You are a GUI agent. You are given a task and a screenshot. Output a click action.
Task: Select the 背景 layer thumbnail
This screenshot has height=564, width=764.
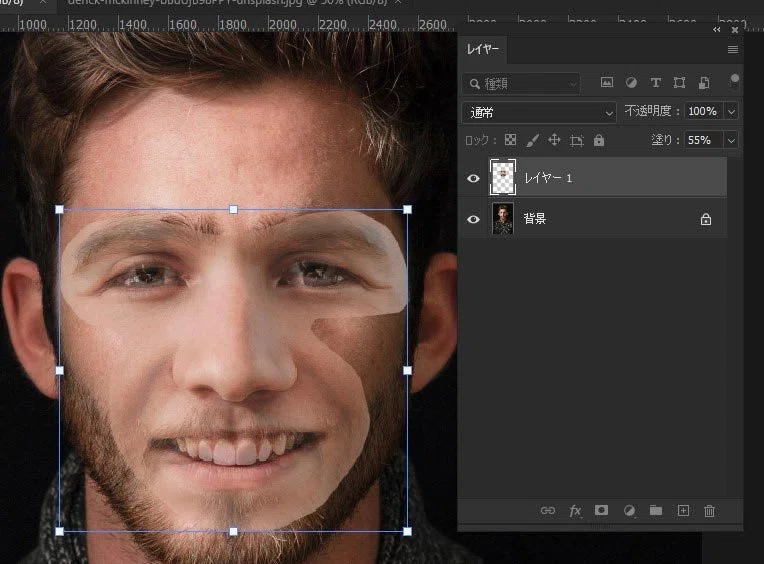503,219
